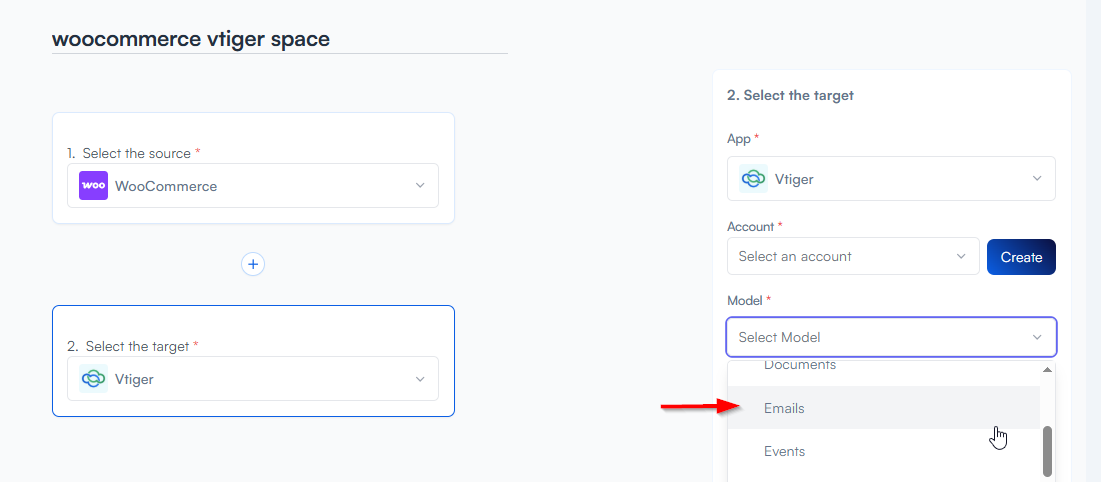Click the WooCommerce logo in the source selector
Image resolution: width=1101 pixels, height=482 pixels.
[x=94, y=186]
